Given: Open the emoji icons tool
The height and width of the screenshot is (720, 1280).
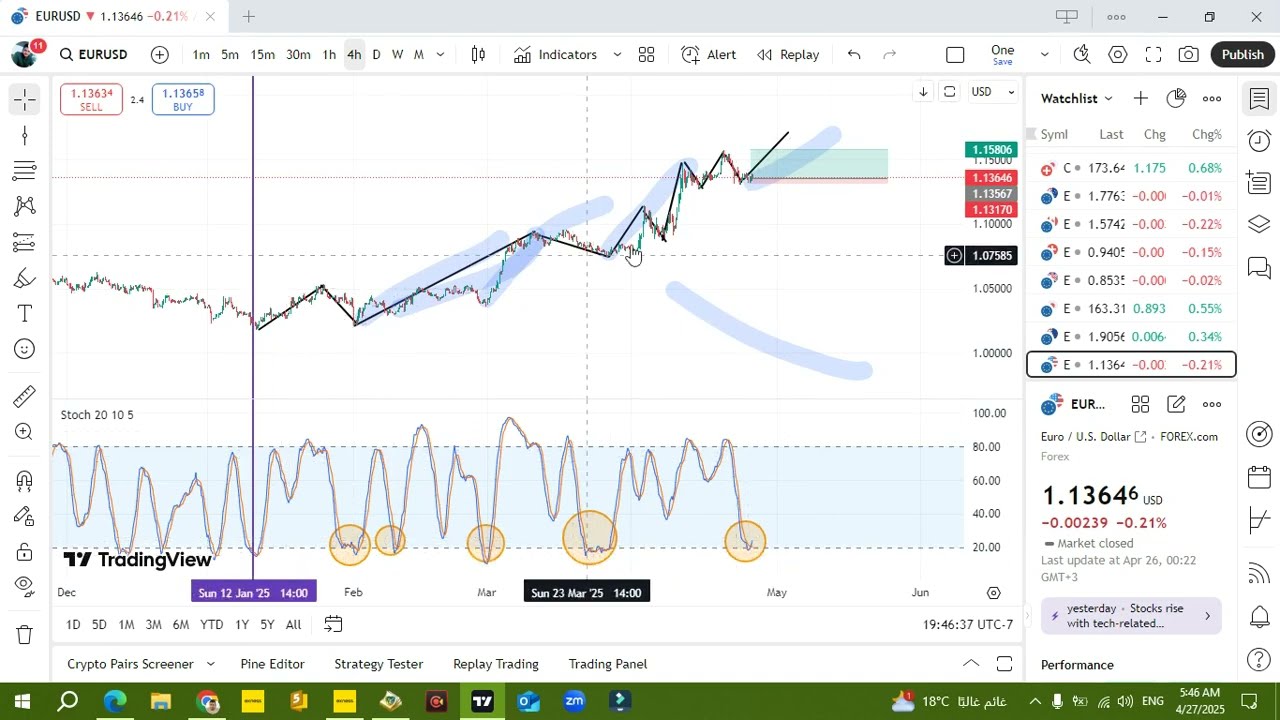Looking at the screenshot, I should click(x=25, y=349).
